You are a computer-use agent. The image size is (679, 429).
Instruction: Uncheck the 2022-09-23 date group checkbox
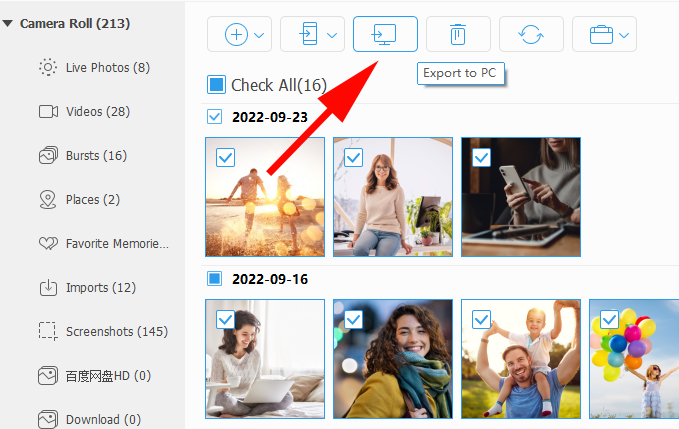214,117
